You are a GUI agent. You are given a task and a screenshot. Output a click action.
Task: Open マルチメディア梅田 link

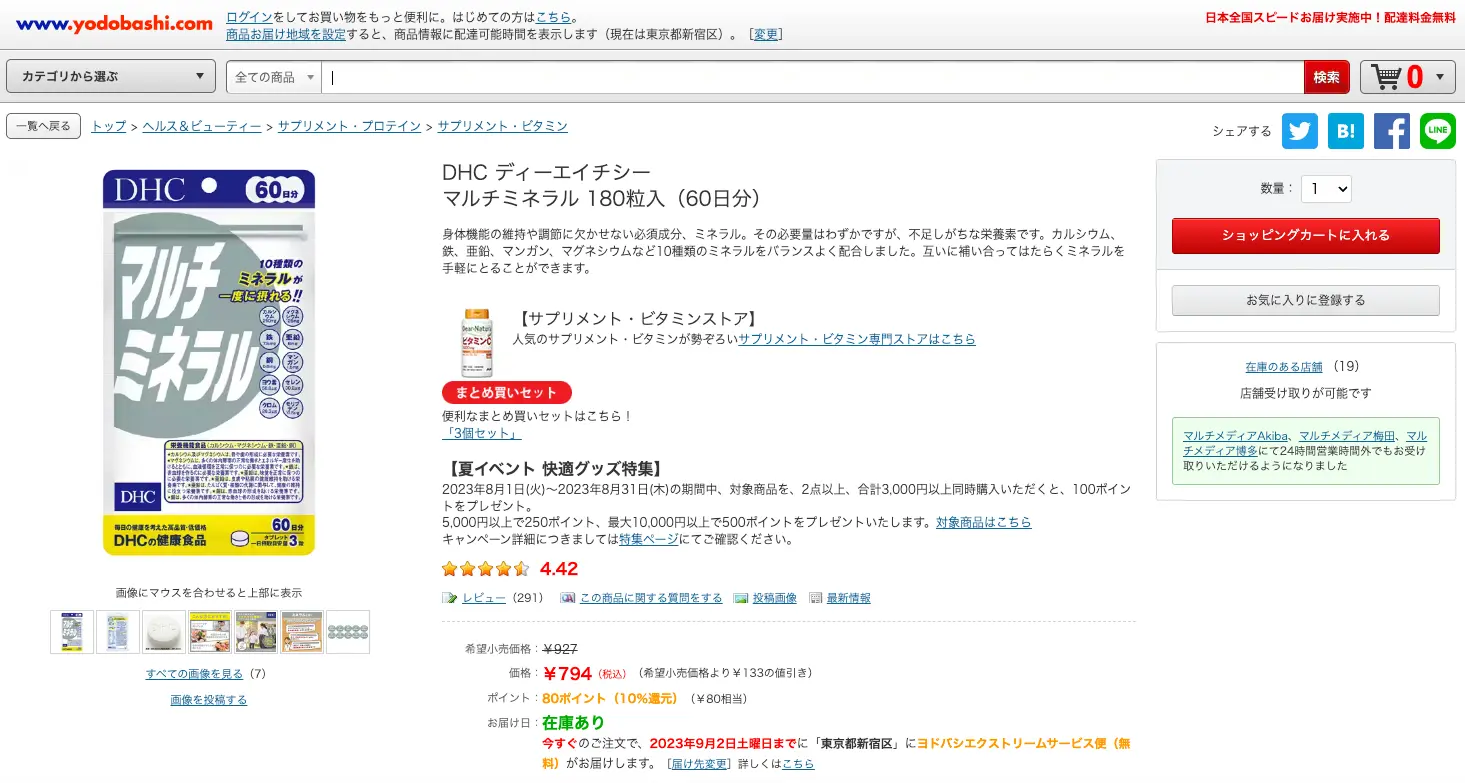pos(1348,436)
